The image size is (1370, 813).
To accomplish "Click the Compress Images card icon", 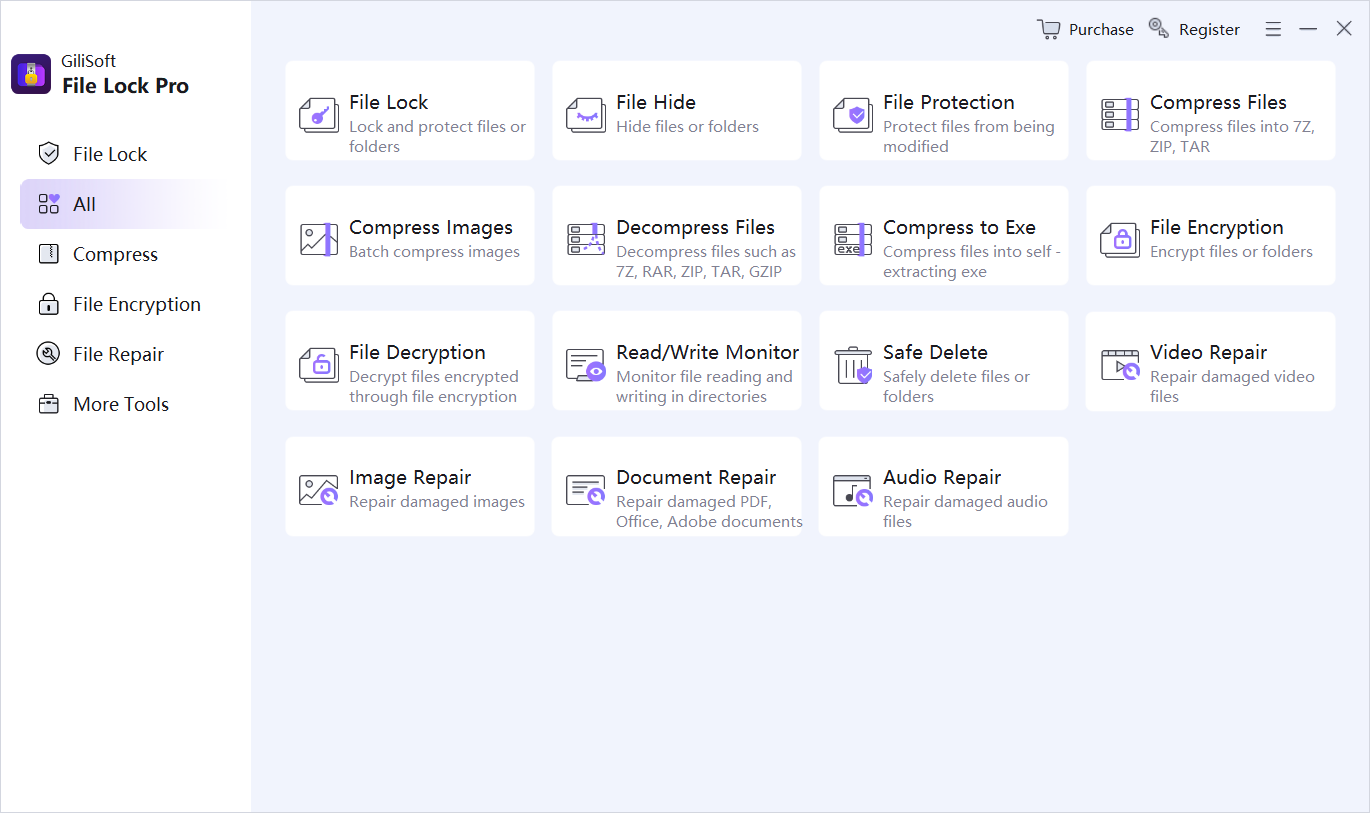I will (319, 240).
